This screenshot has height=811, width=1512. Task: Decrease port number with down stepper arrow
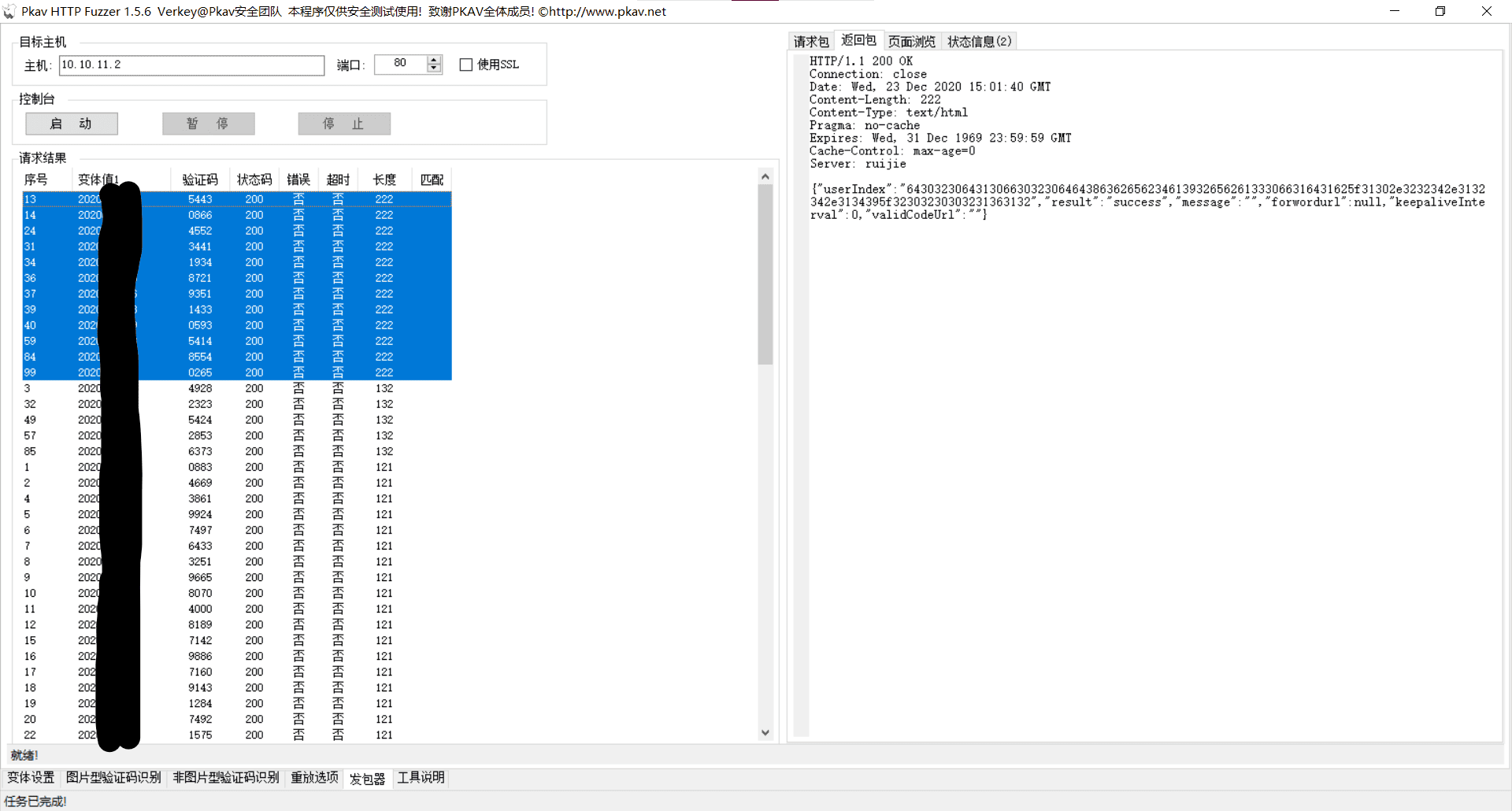(x=434, y=69)
